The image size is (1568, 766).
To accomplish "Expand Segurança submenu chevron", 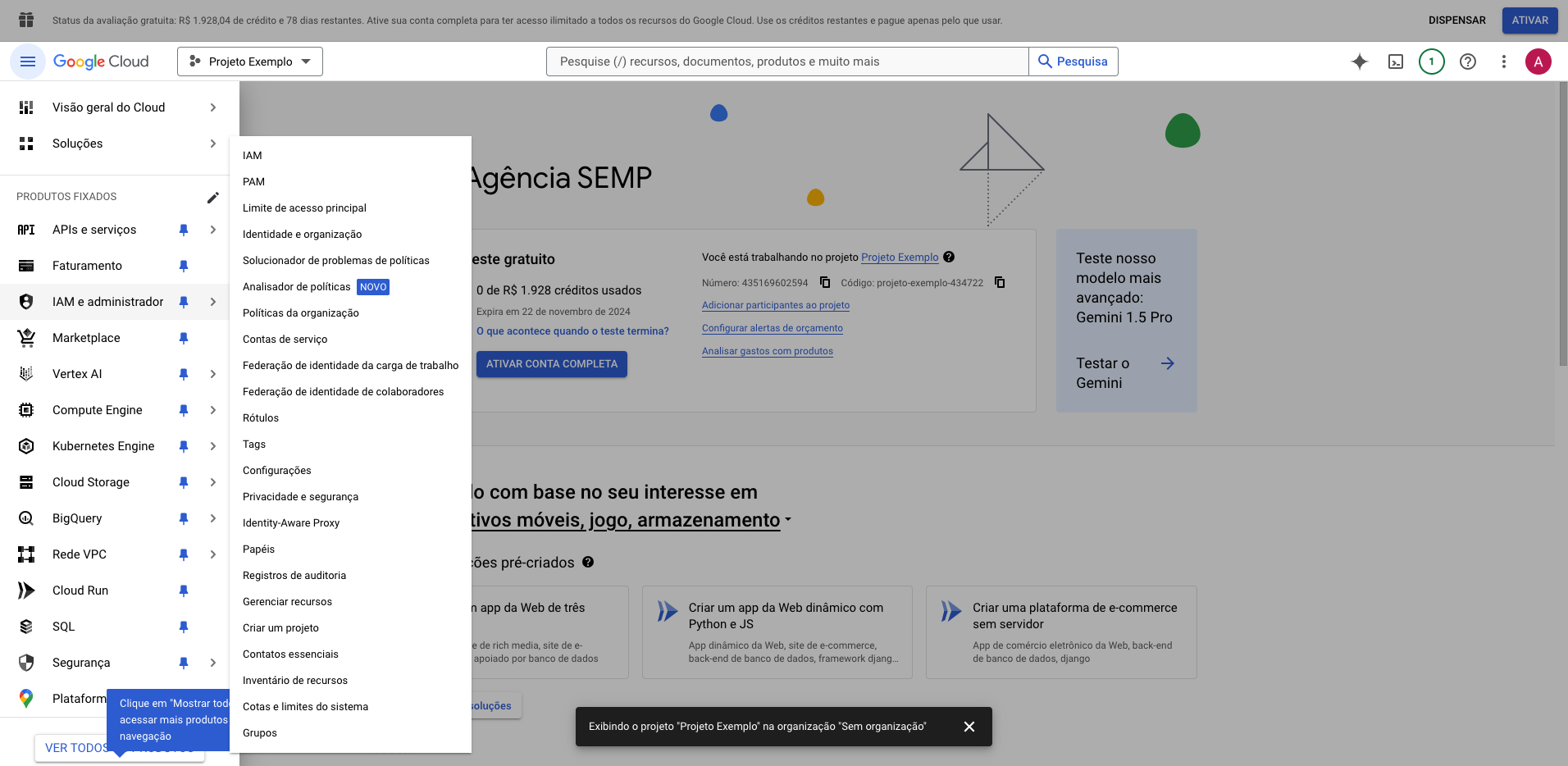I will (213, 663).
